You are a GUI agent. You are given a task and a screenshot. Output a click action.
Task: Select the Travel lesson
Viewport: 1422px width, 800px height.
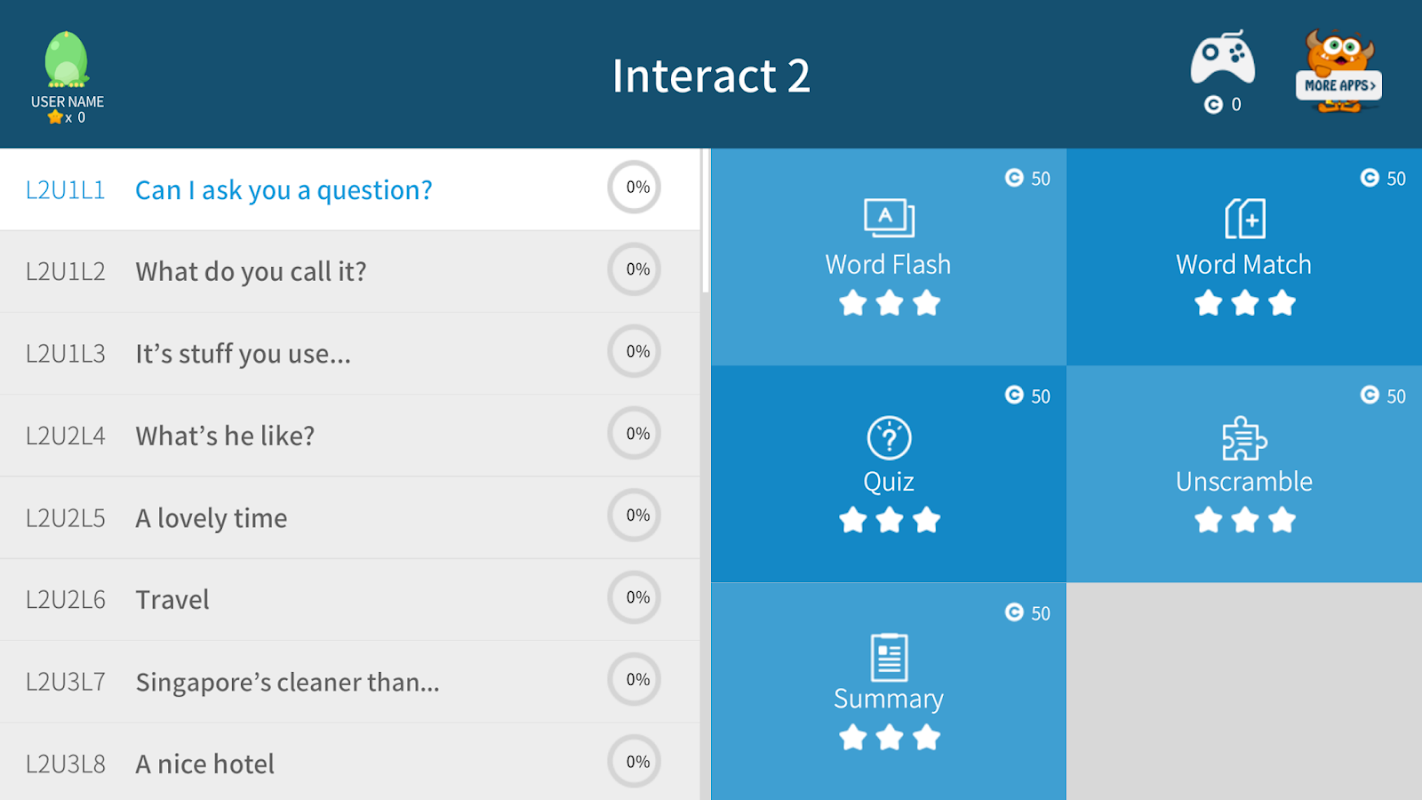(172, 600)
